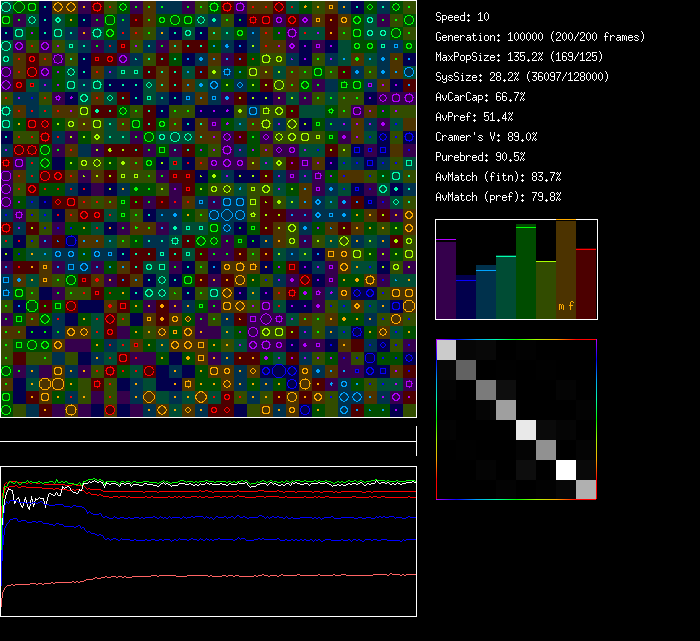The image size is (700, 641).
Task: Select the AvCarCap percentage label
Action: (480, 97)
